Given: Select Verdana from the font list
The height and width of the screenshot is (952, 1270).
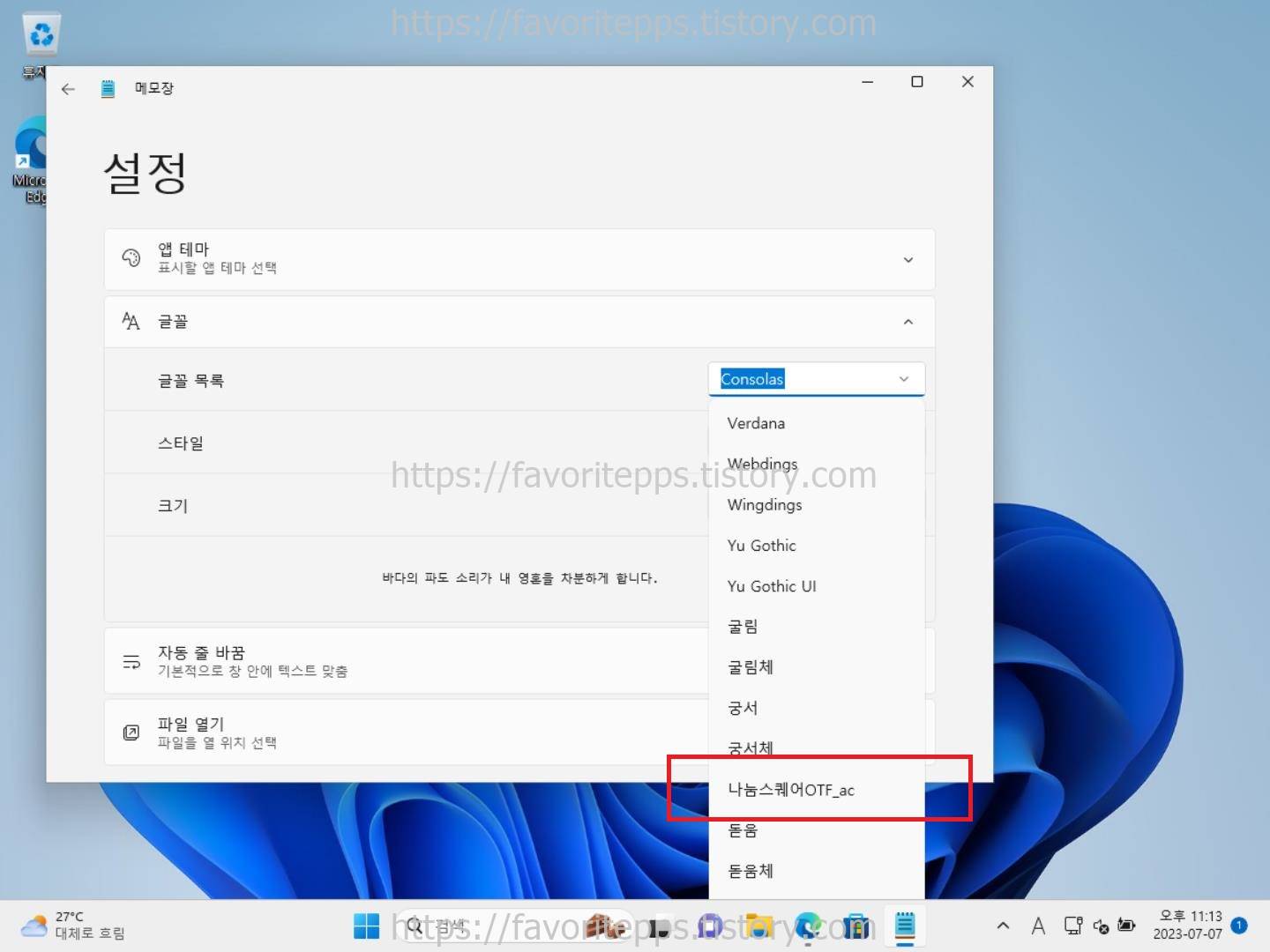Looking at the screenshot, I should (x=817, y=423).
